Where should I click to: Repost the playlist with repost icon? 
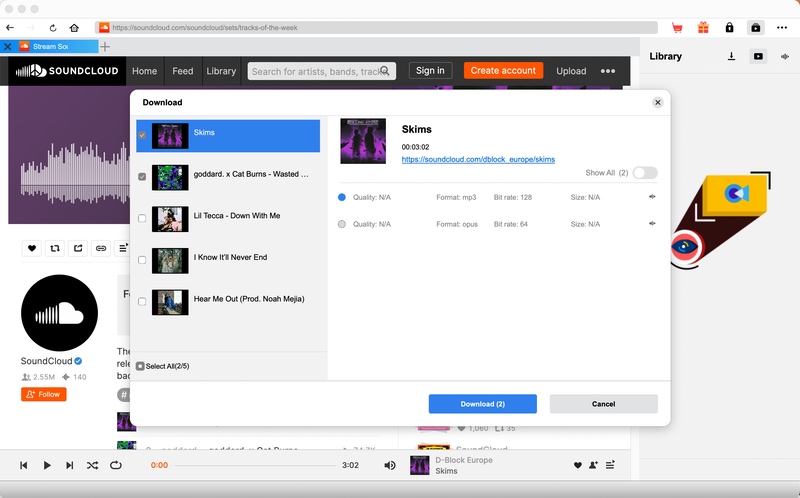click(x=55, y=248)
